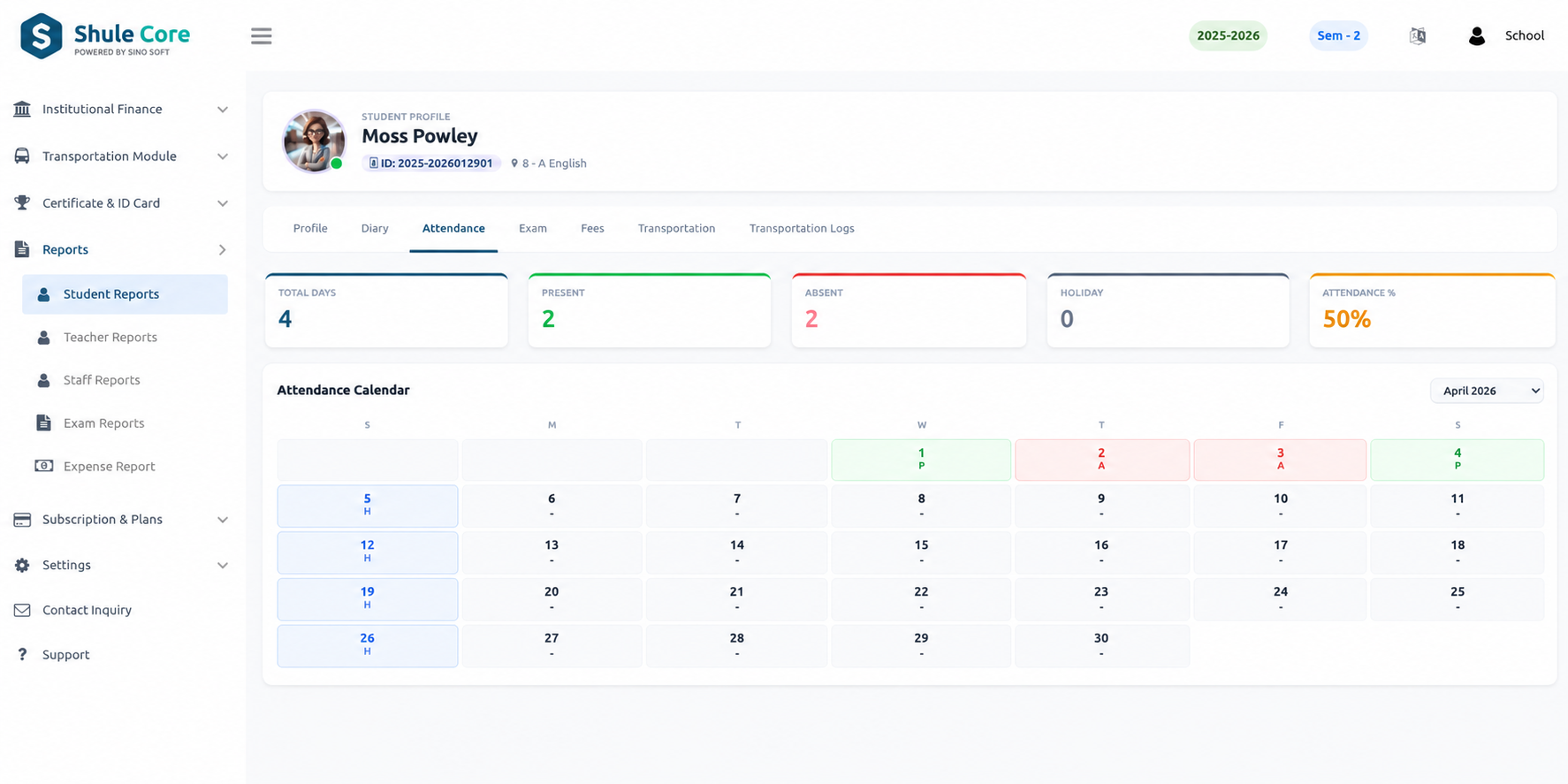Screen dimensions: 1568x784
Task: Switch to the Transportation Logs tab
Action: [802, 228]
